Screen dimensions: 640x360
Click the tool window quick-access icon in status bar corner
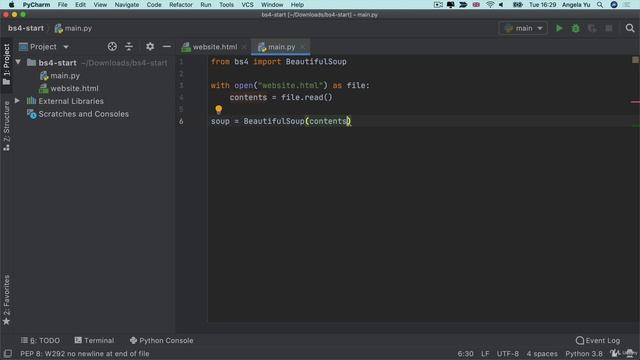(x=7, y=353)
